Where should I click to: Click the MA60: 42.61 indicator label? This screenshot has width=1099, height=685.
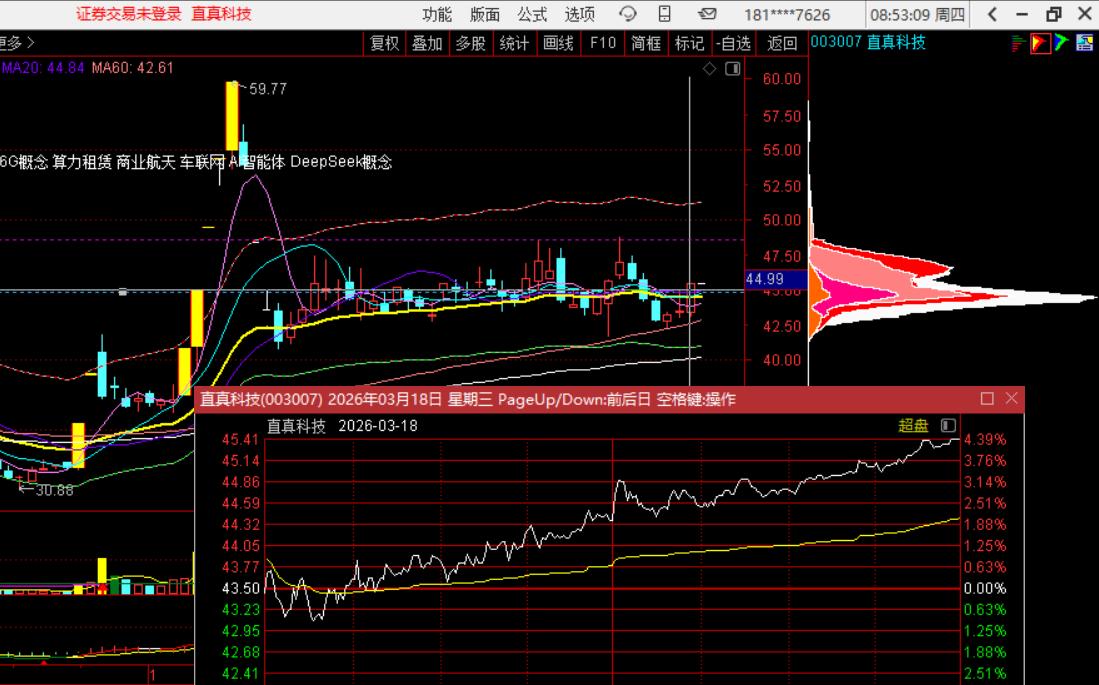pos(132,68)
